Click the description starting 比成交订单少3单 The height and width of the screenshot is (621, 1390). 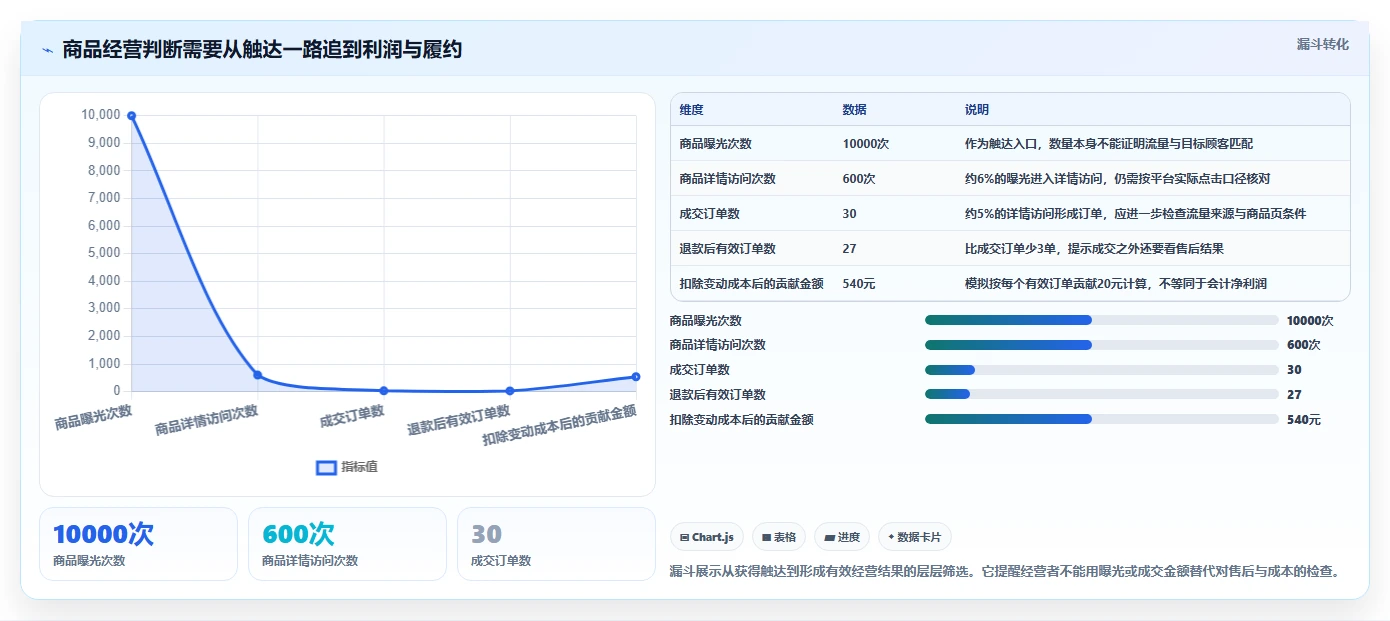1094,249
